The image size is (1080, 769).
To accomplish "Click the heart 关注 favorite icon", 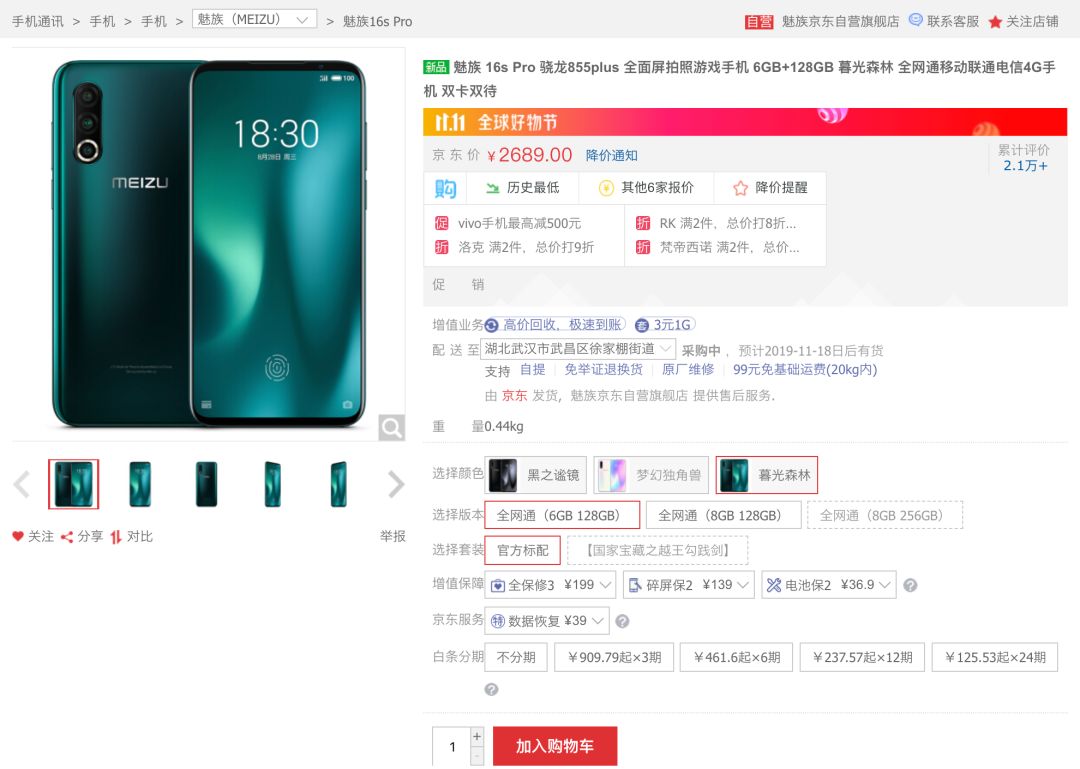I will [18, 536].
